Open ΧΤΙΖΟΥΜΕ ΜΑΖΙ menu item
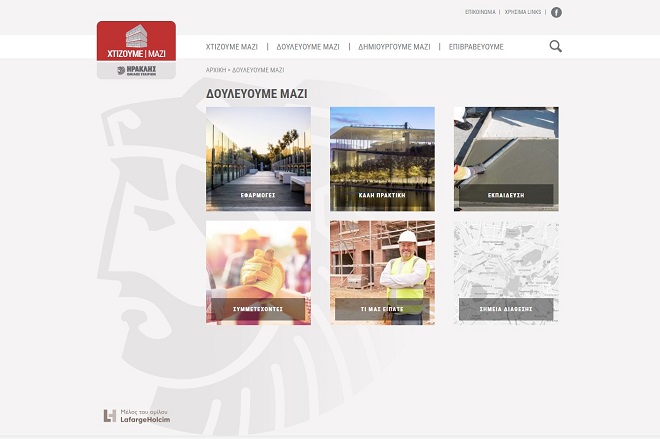 tap(232, 47)
